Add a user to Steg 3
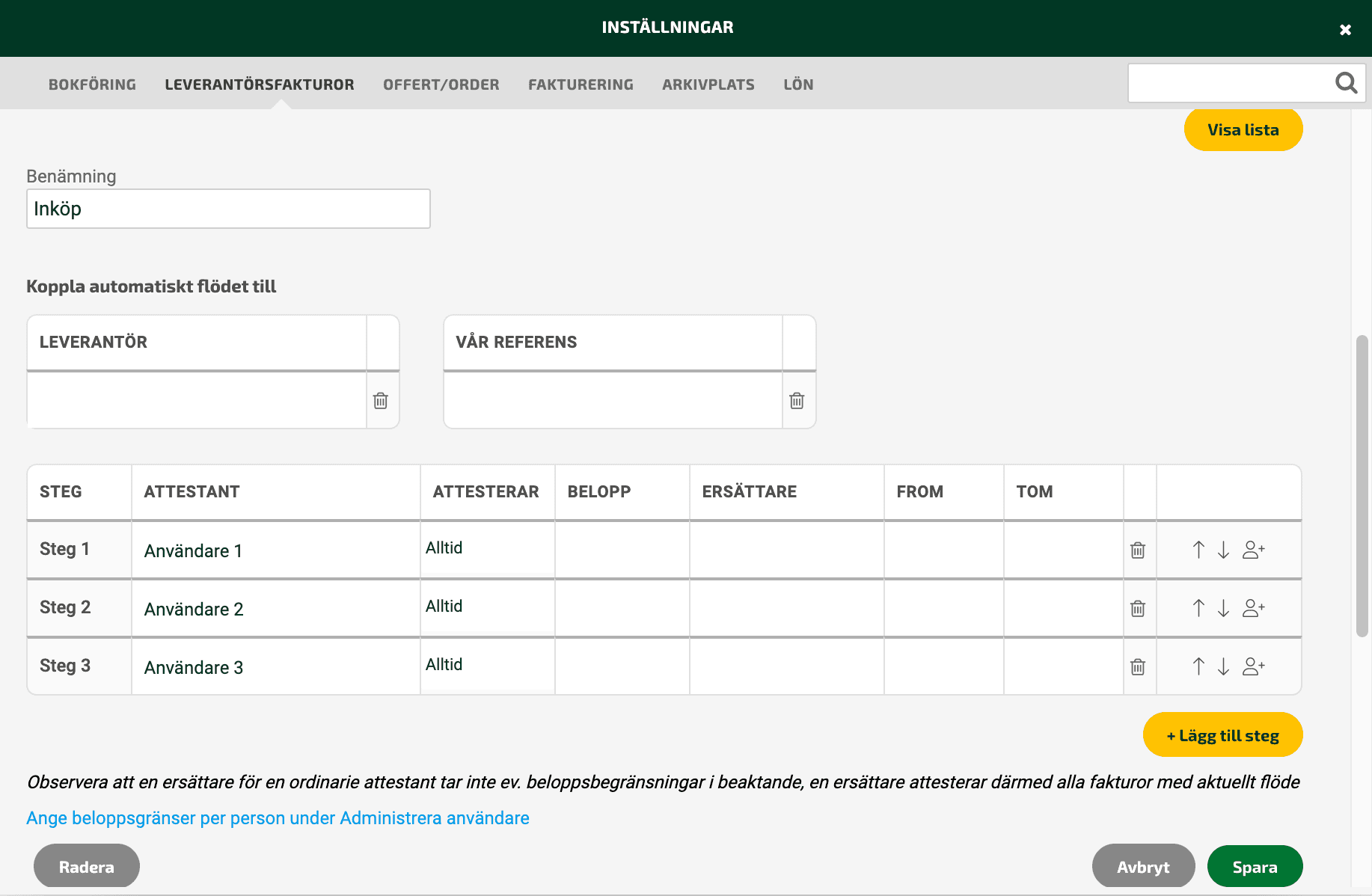Screen dimensions: 1372x896 point(1254,666)
